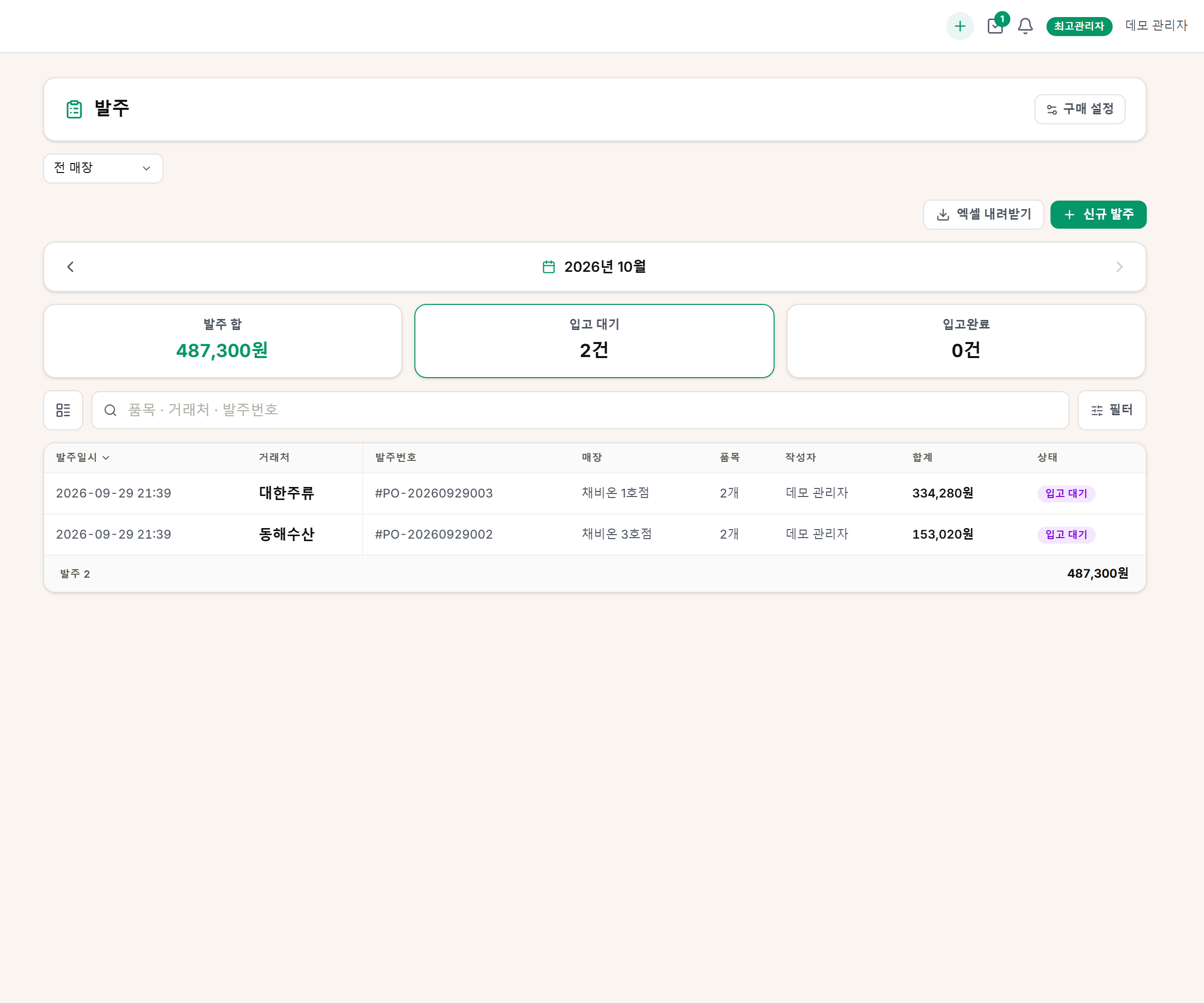1204x1003 pixels.
Task: Click the calendar icon beside 2026년 10월
Action: coord(549,266)
